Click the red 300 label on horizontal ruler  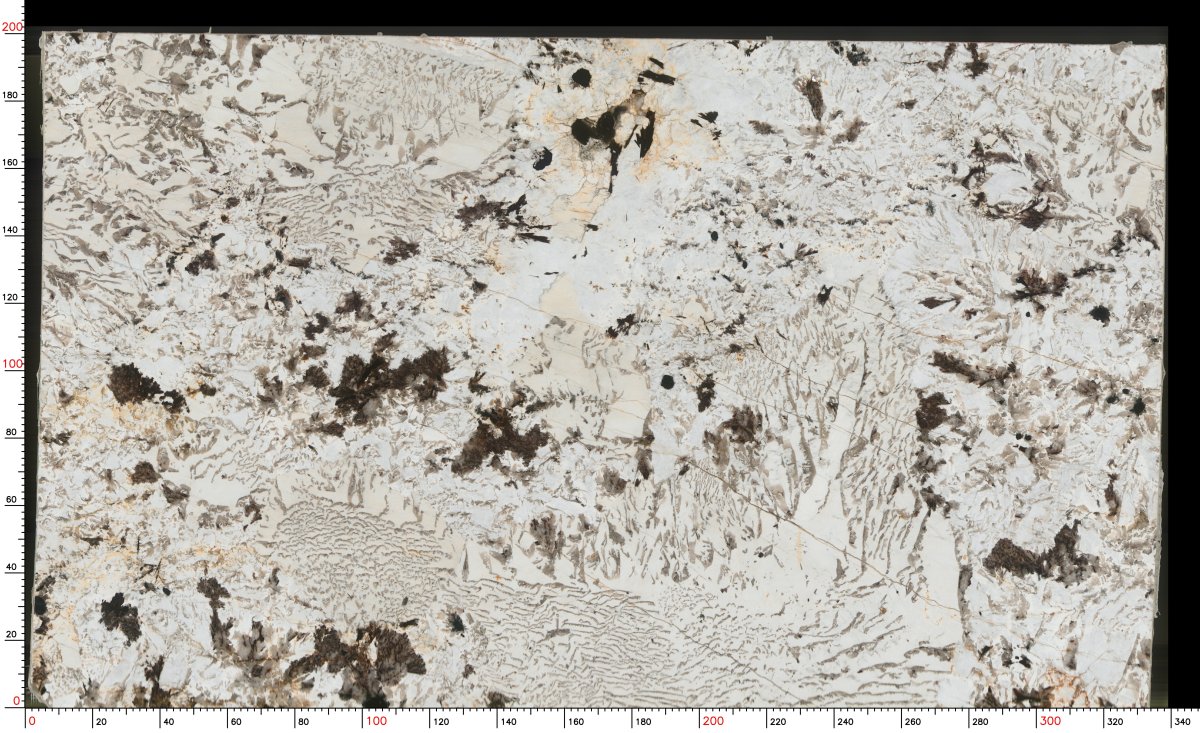[1050, 721]
